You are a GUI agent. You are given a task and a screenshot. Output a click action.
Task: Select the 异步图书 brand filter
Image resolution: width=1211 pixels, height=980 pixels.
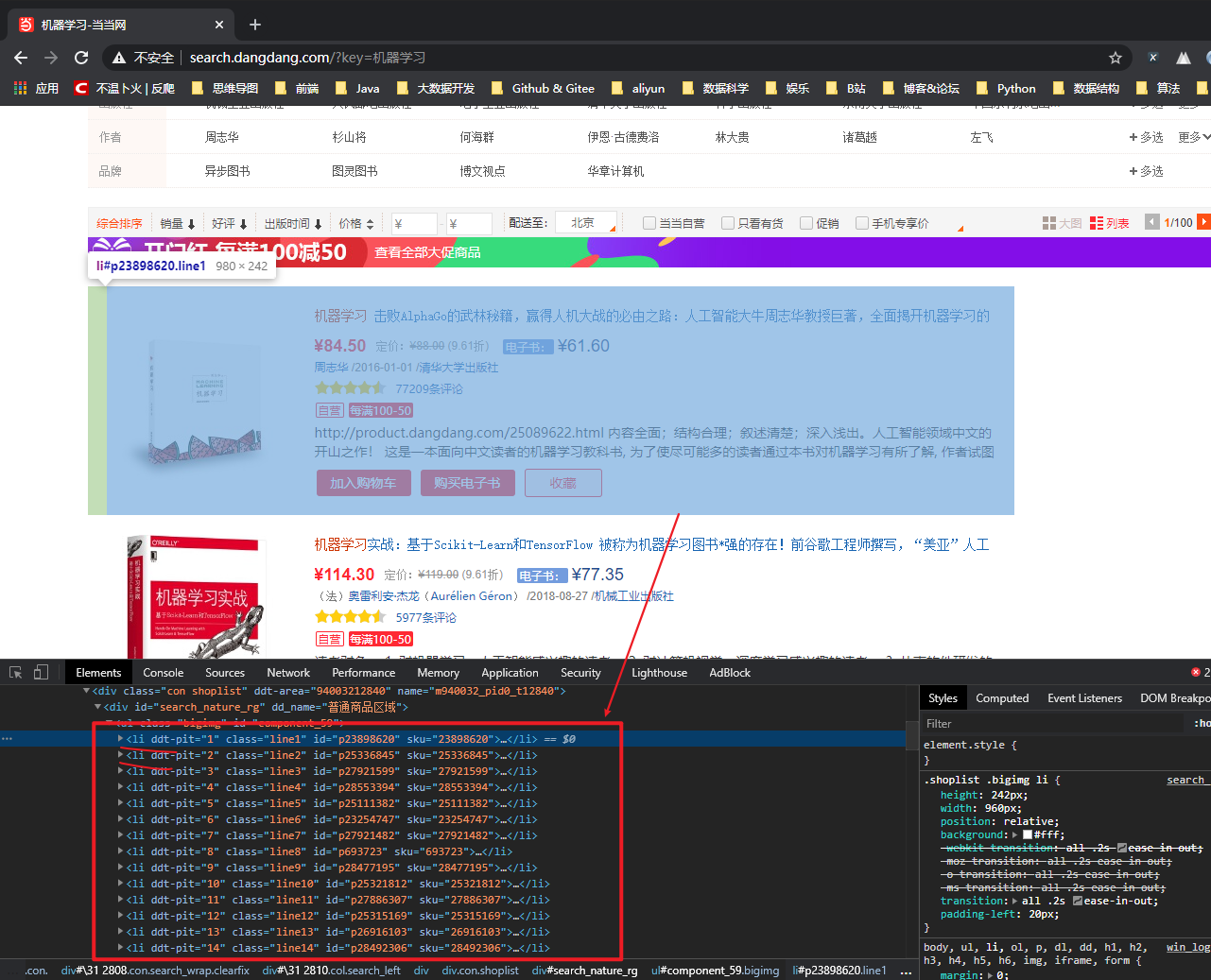tap(228, 171)
